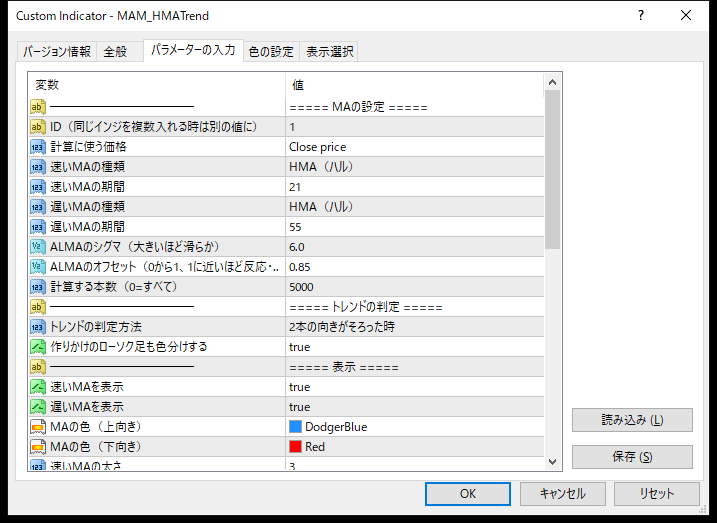Click the scrollbar up arrow

pyautogui.click(x=552, y=82)
